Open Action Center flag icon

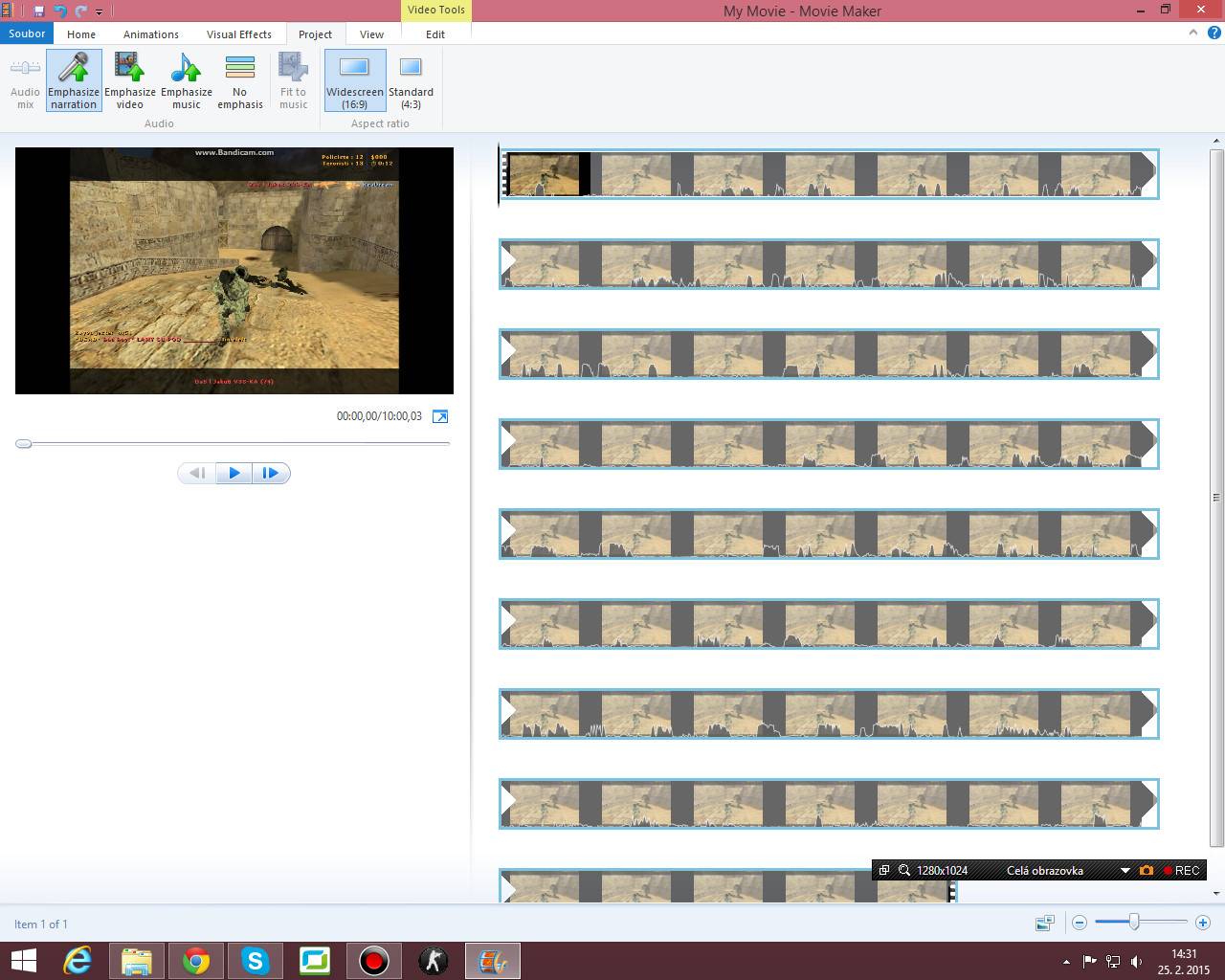tap(1089, 962)
